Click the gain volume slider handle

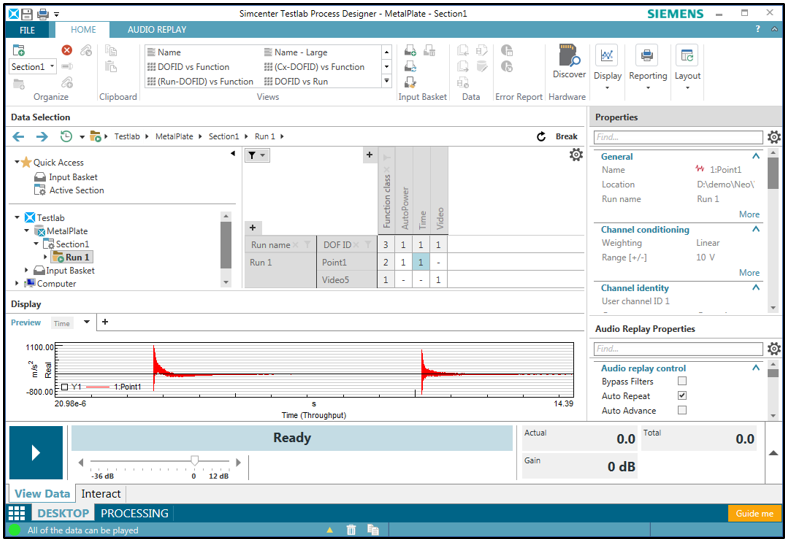pos(195,461)
